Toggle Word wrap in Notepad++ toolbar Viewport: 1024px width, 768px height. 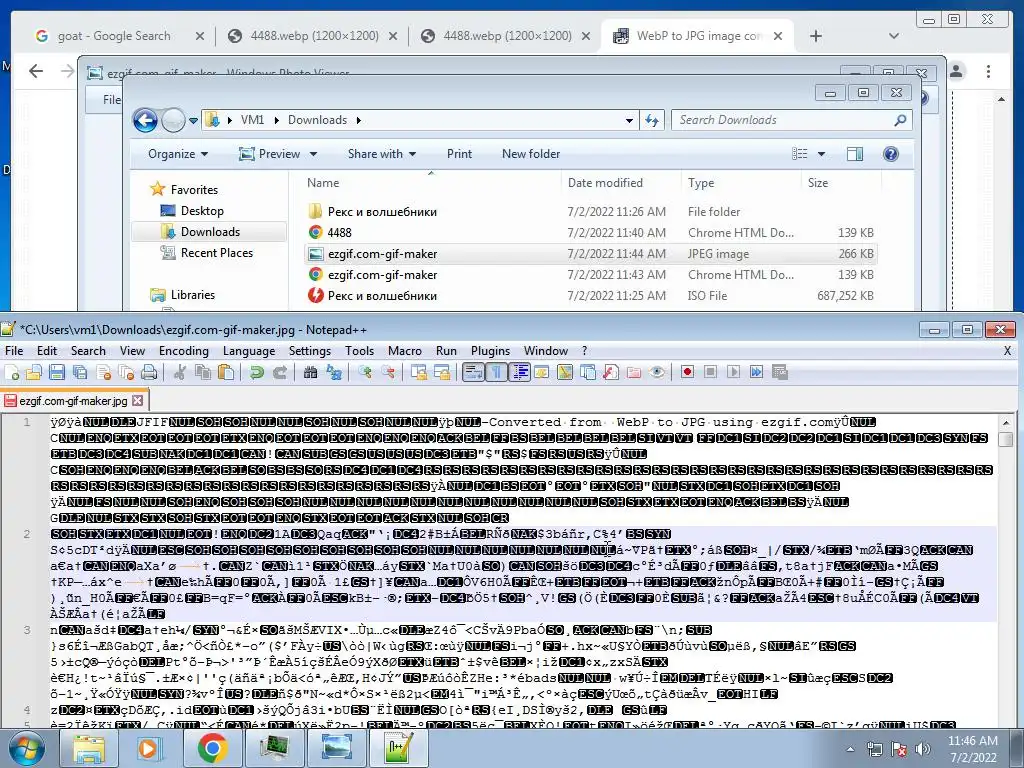pos(473,372)
